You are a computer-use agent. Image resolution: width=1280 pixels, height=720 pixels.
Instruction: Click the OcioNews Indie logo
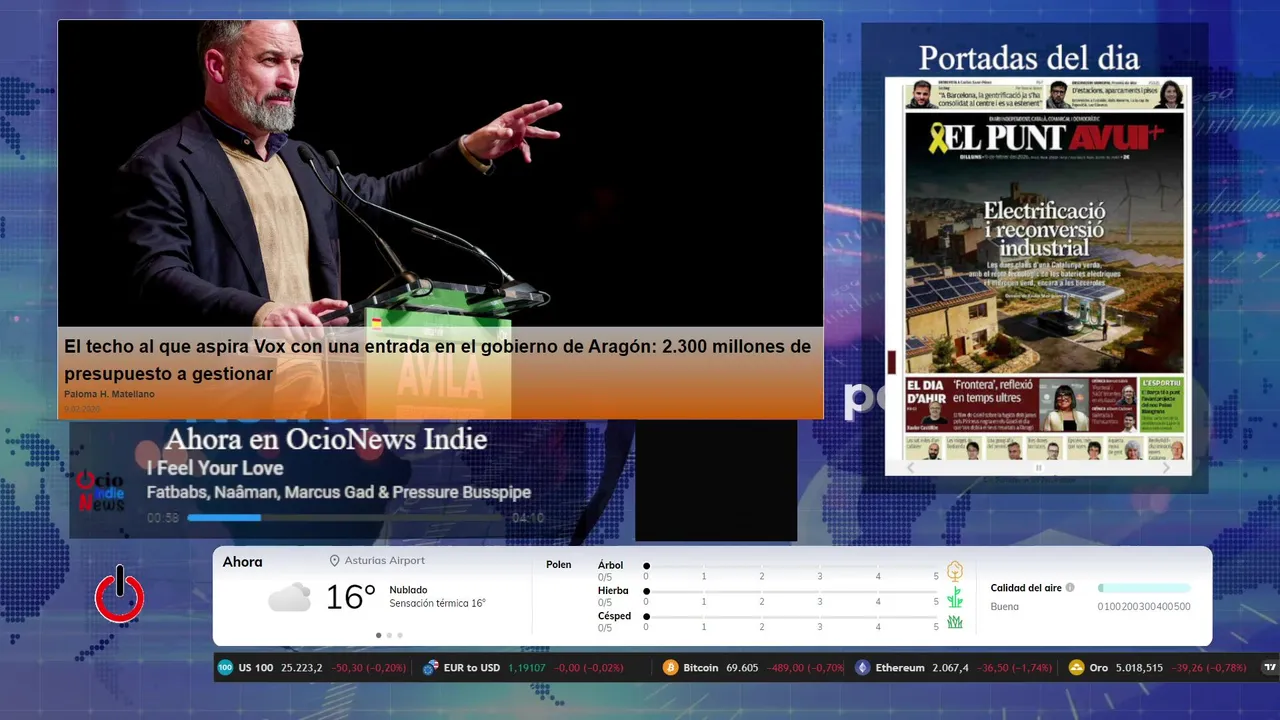101,491
